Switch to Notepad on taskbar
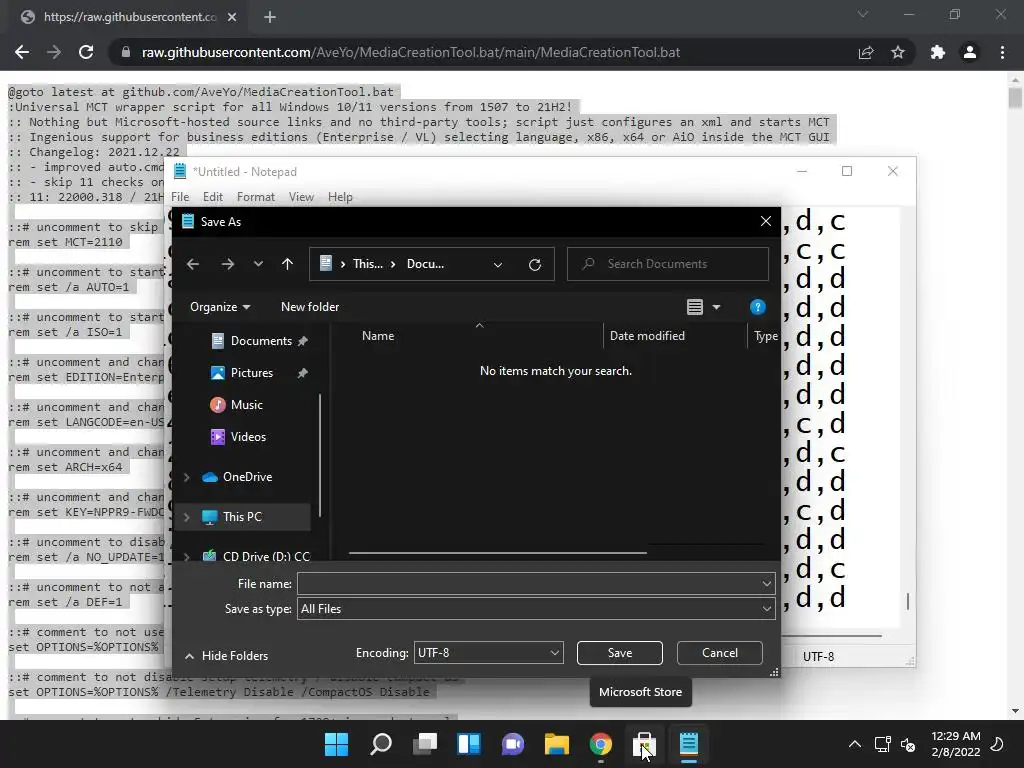 (x=689, y=744)
